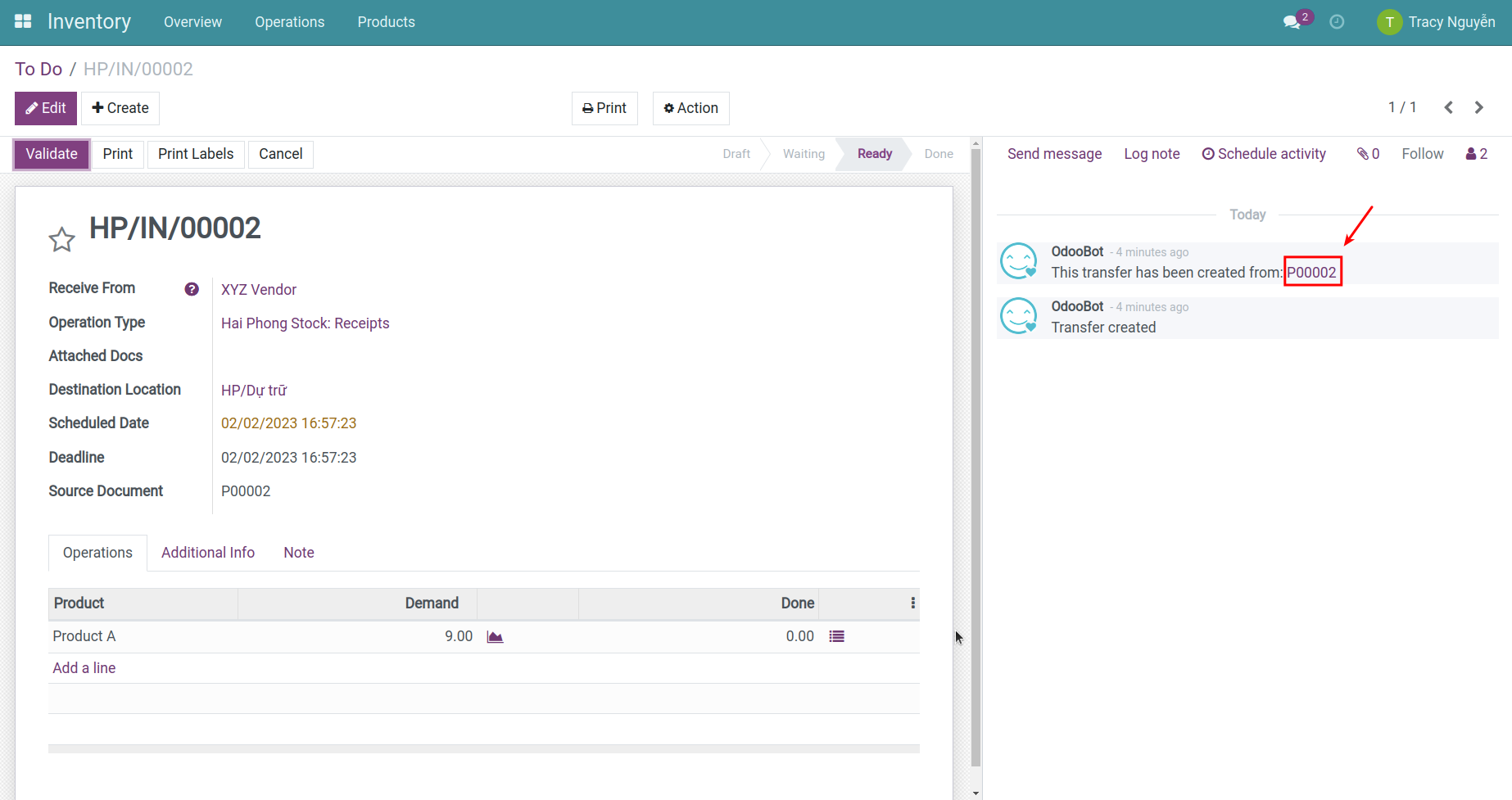Open the P00002 link in chatter
The width and height of the screenshot is (1512, 800).
tap(1311, 273)
